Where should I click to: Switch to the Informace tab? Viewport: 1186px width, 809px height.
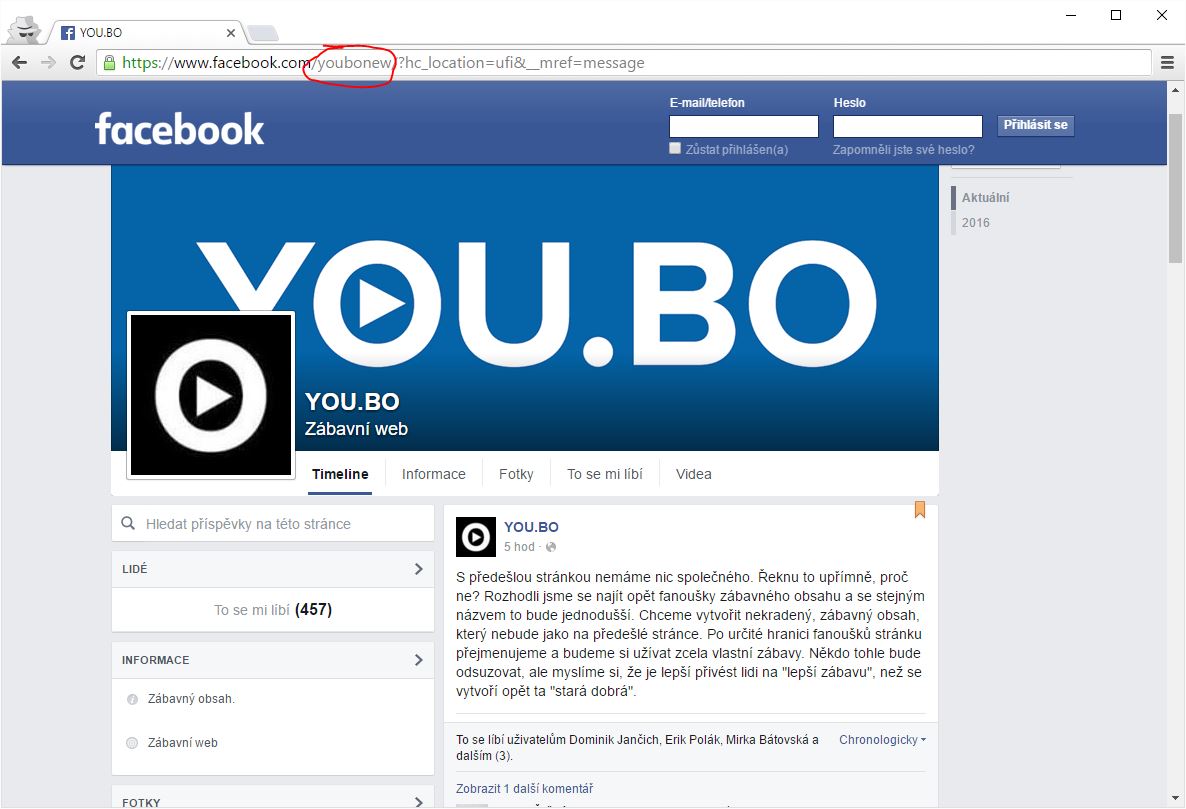433,474
